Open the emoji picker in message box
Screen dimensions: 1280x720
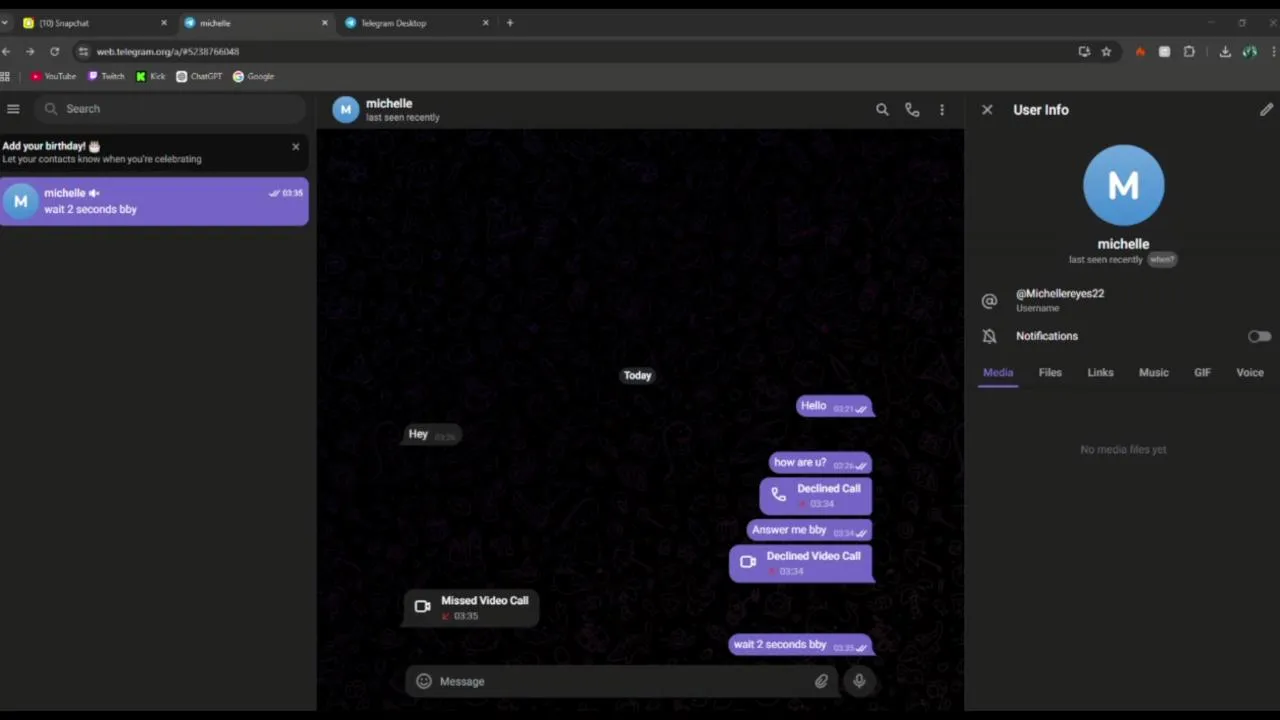(424, 681)
